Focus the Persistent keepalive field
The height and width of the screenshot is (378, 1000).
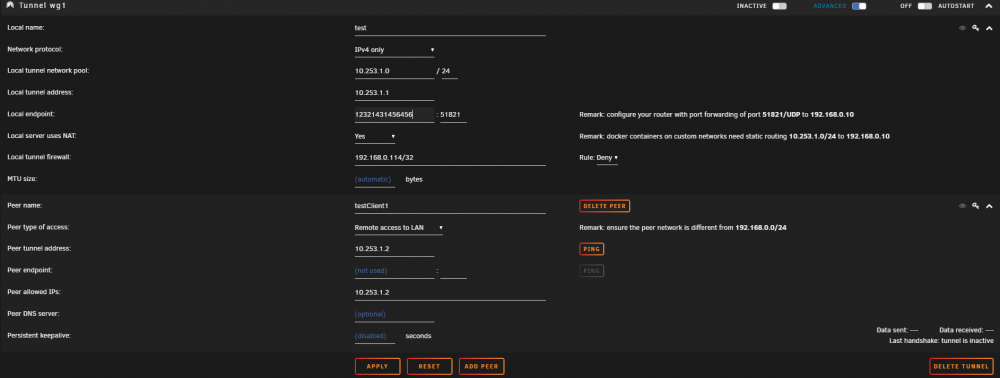[x=375, y=336]
